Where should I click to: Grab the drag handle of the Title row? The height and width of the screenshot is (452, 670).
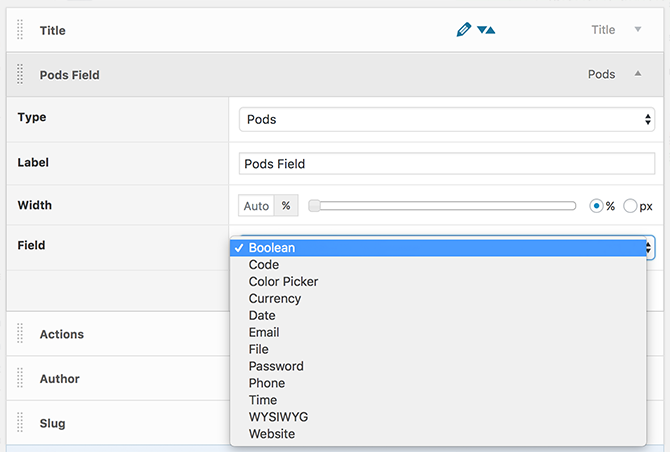[x=21, y=30]
